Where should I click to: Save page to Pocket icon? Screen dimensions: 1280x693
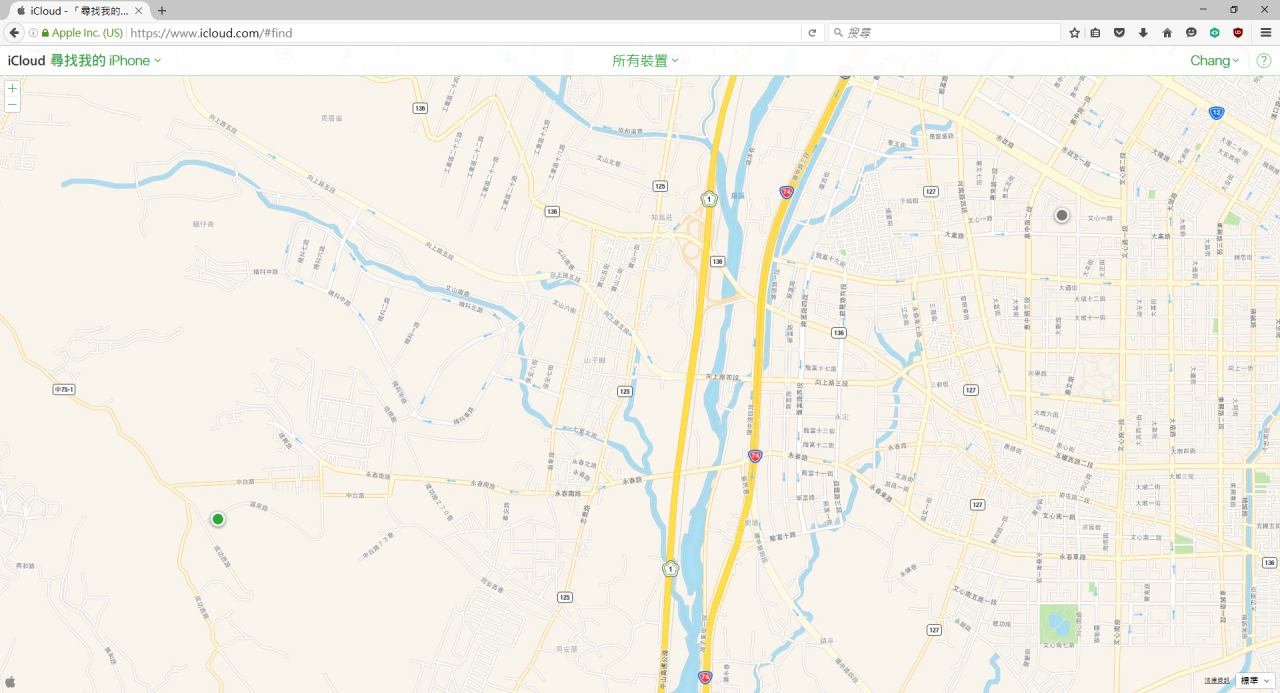1119,33
